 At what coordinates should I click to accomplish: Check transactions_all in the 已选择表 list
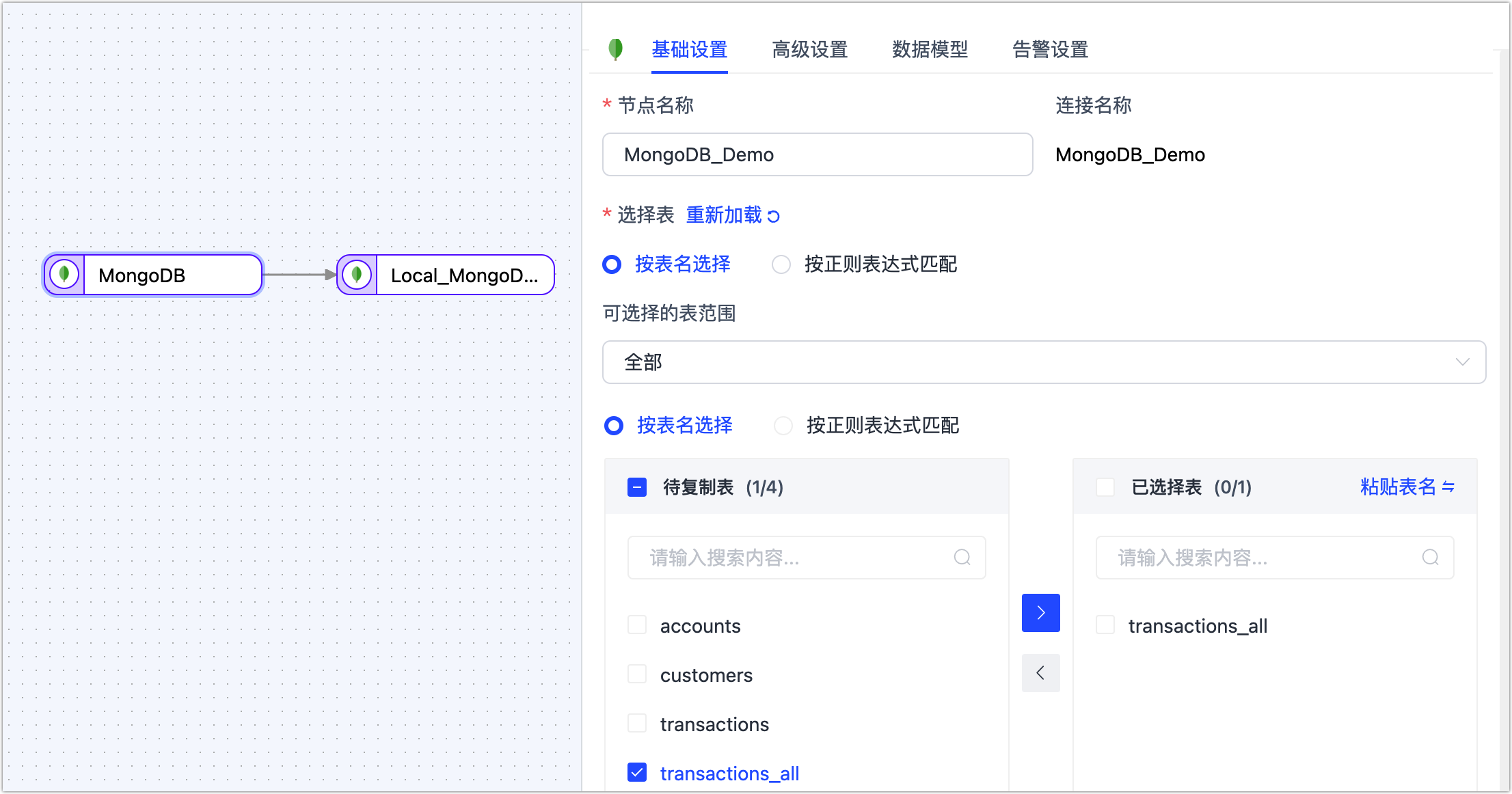click(1105, 625)
